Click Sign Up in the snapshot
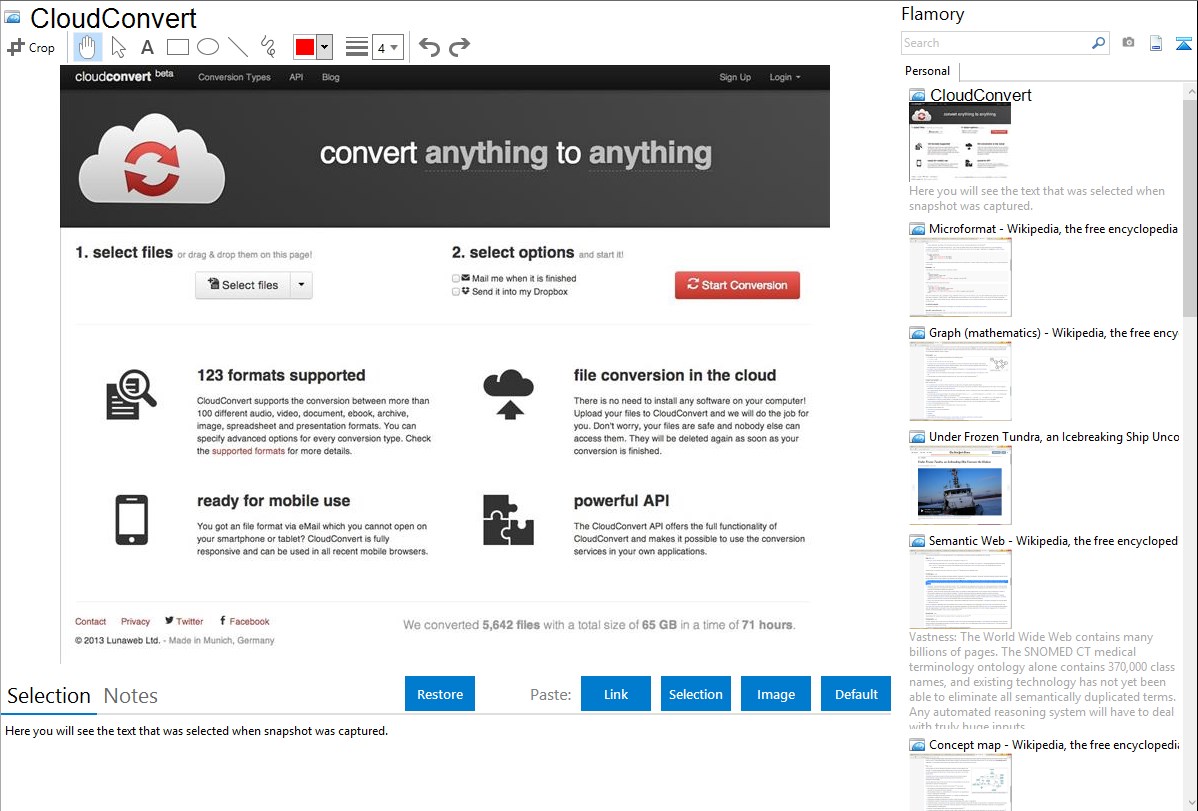The image size is (1198, 811). click(x=735, y=77)
